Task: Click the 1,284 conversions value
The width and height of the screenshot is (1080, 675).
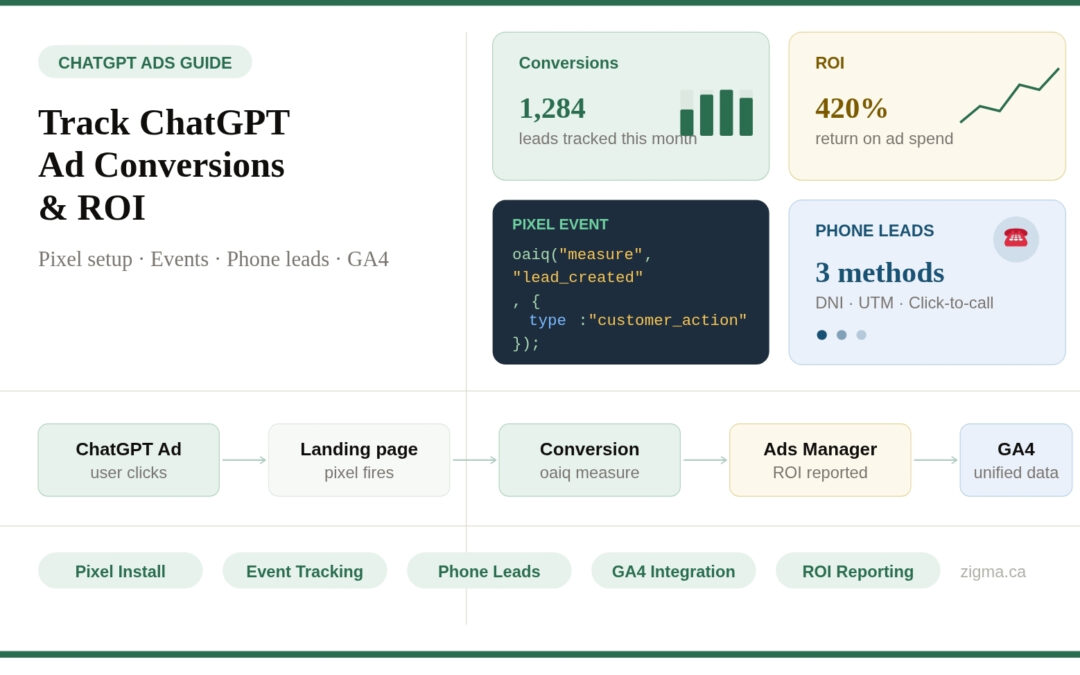Action: (552, 108)
